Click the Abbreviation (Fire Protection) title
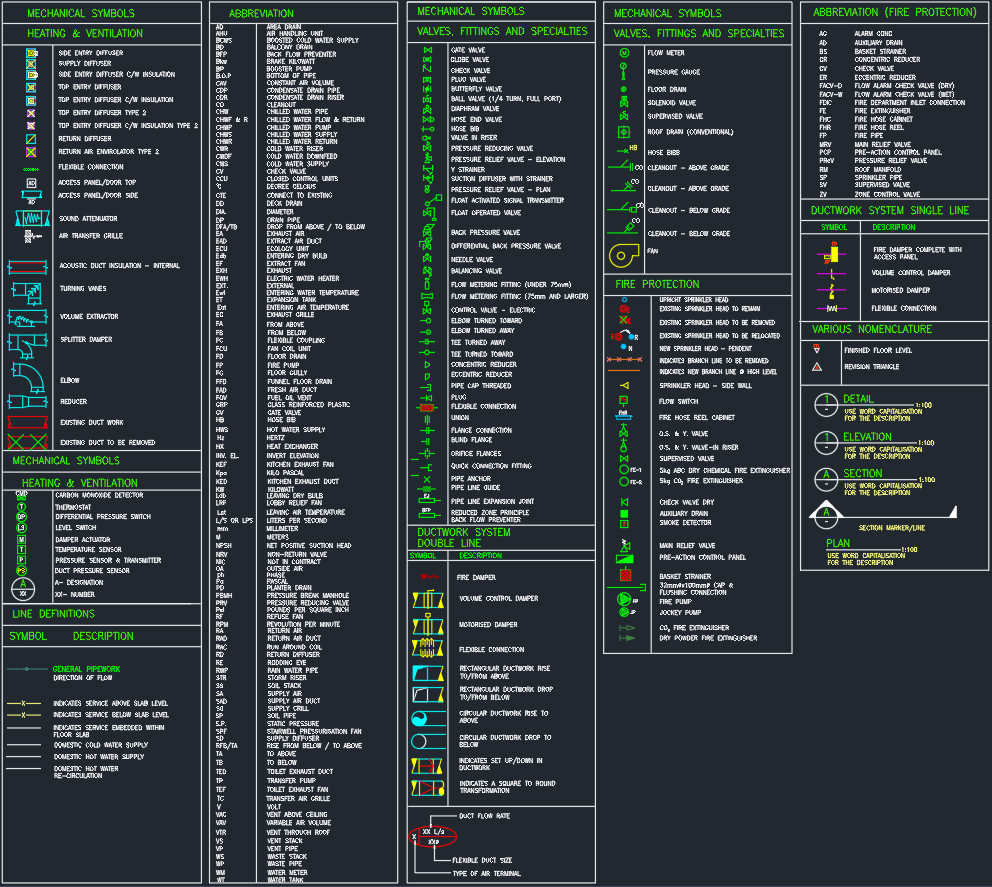This screenshot has width=992, height=887. 894,13
